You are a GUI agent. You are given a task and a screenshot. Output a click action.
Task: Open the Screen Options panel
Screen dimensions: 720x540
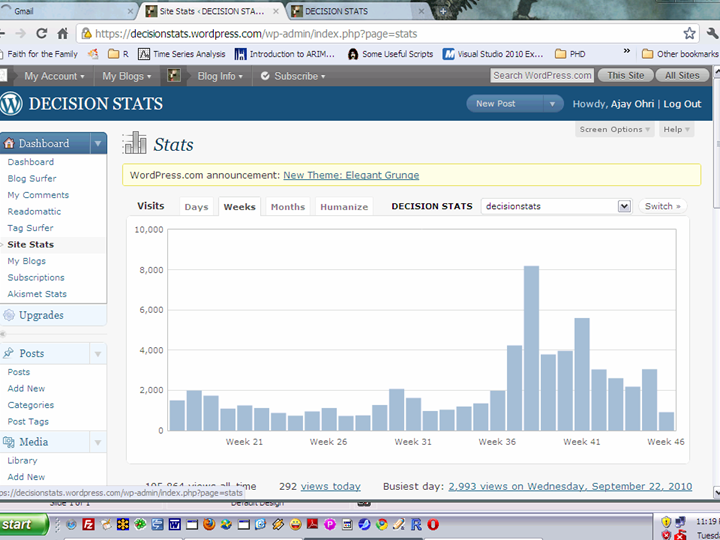point(614,129)
